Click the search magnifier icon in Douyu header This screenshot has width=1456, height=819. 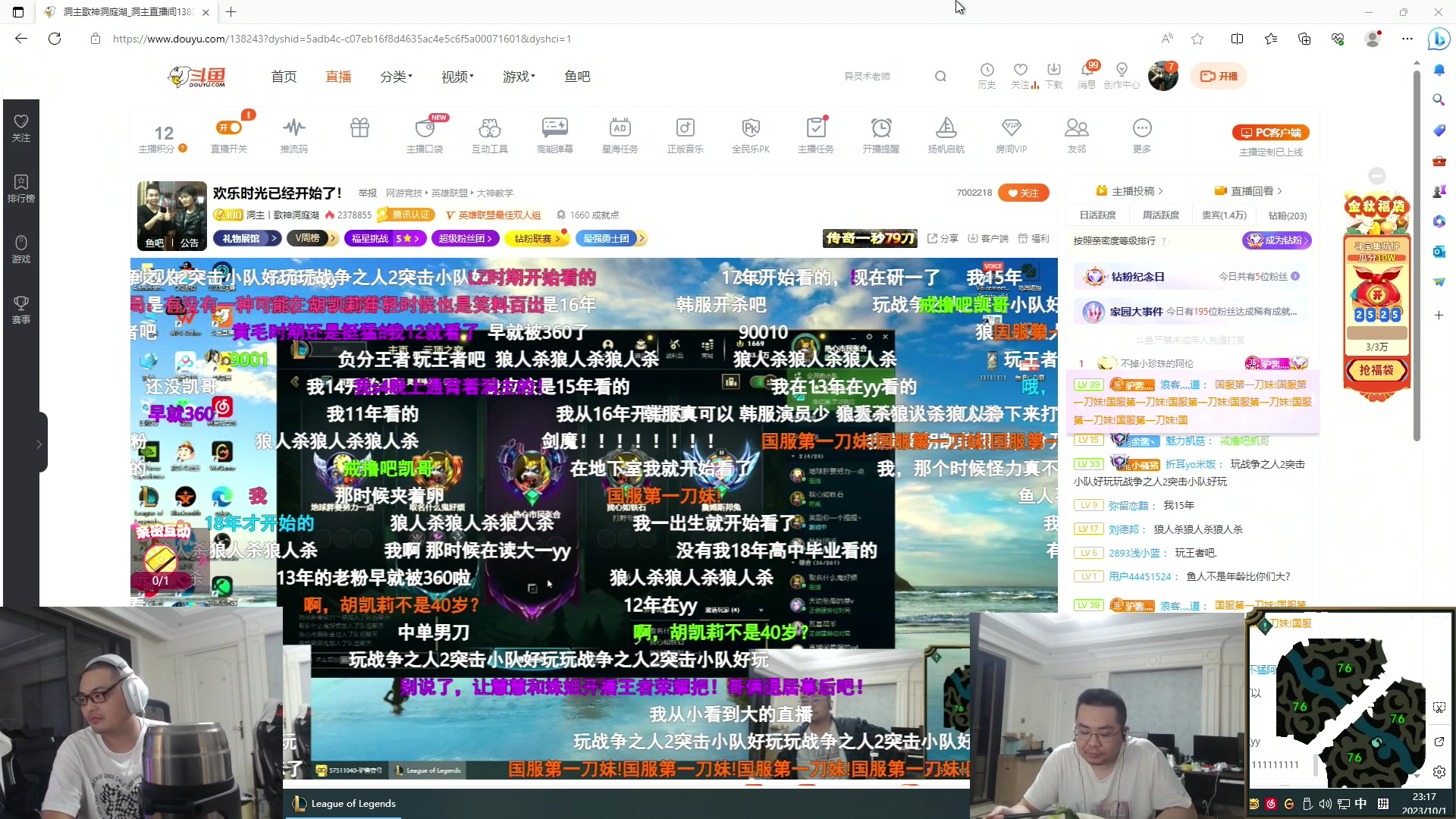(x=940, y=76)
